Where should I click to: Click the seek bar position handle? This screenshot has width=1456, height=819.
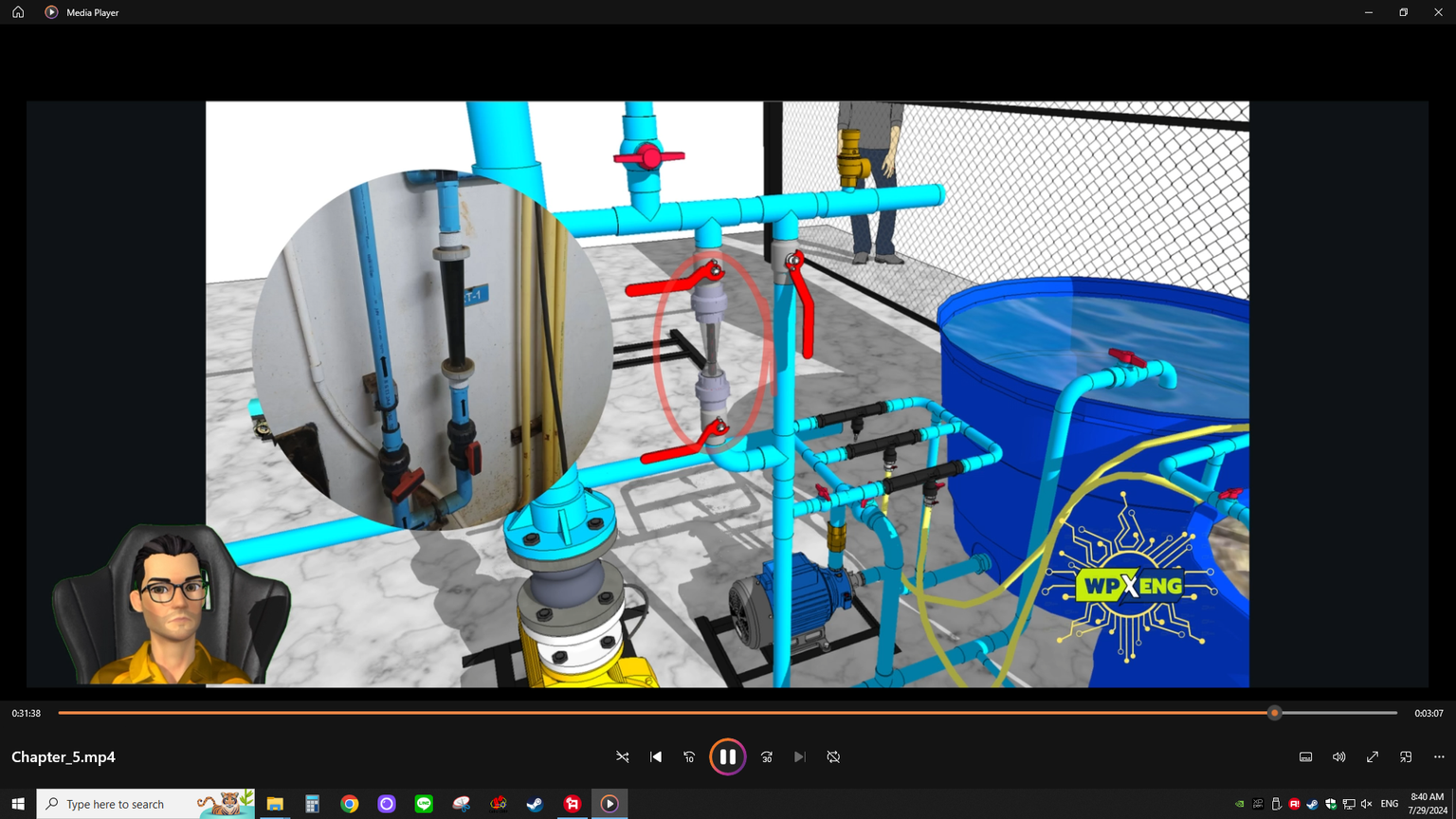tap(1274, 713)
